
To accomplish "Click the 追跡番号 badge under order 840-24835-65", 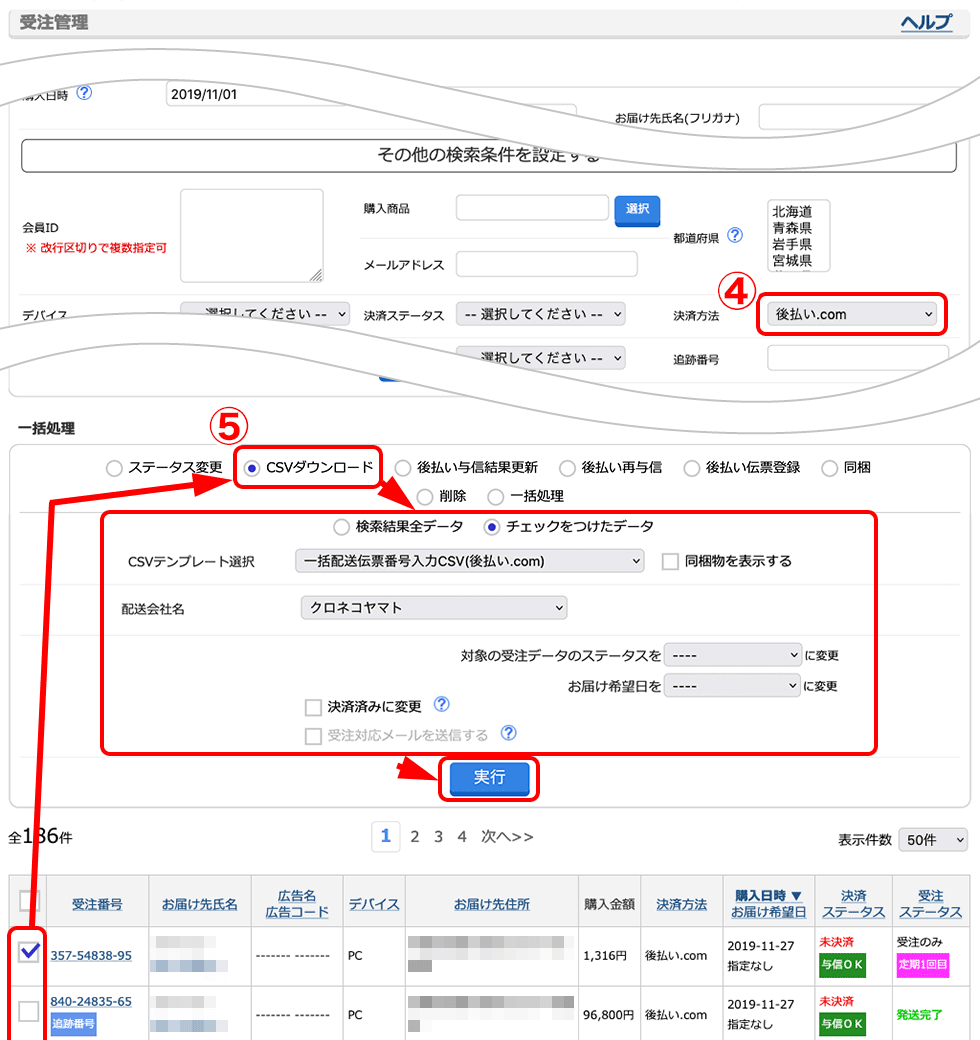I will point(73,1023).
